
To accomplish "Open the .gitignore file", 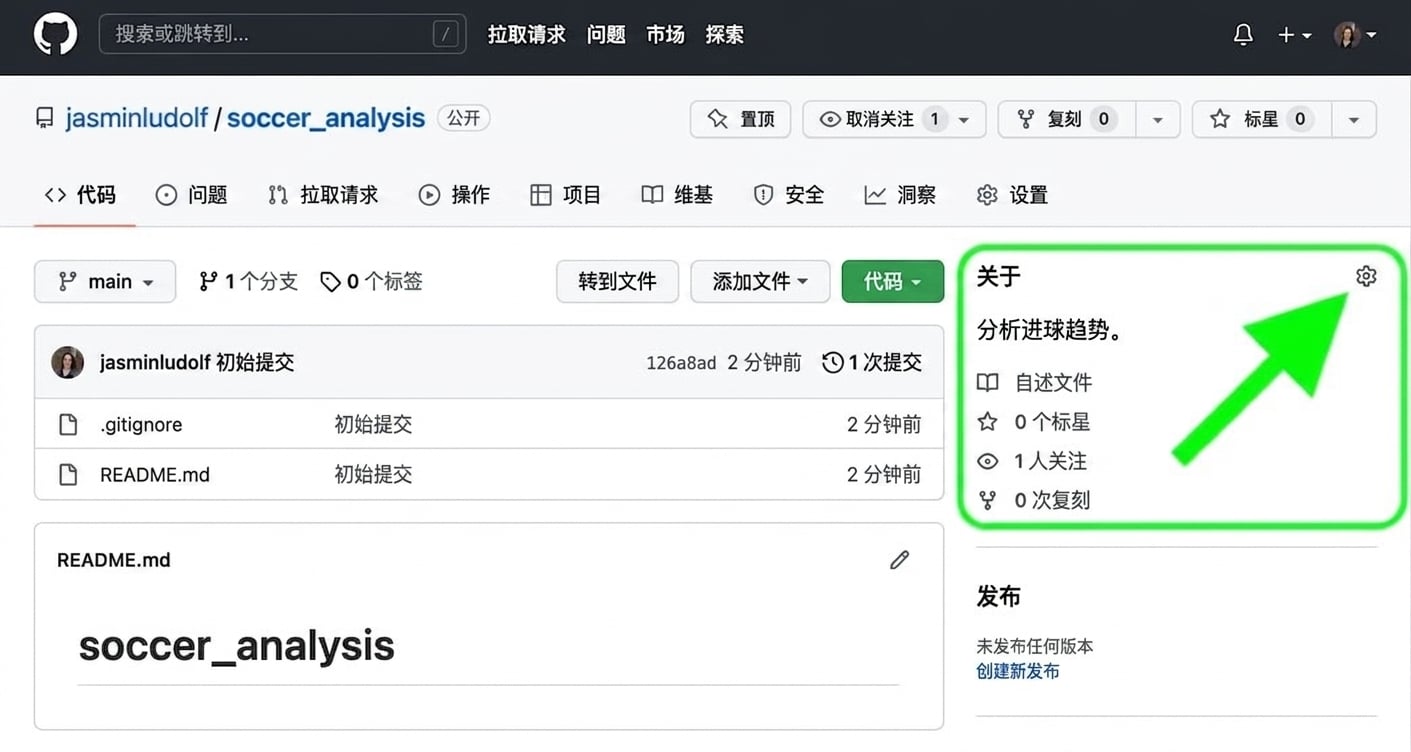I will (141, 425).
